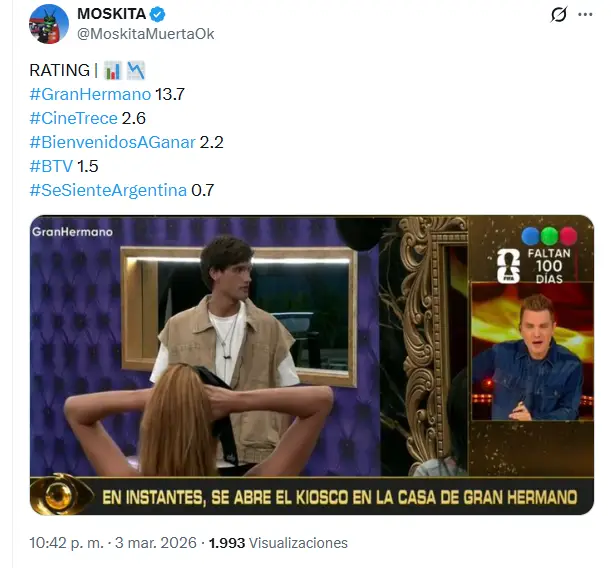Click the downward trend chart emoji

[136, 71]
